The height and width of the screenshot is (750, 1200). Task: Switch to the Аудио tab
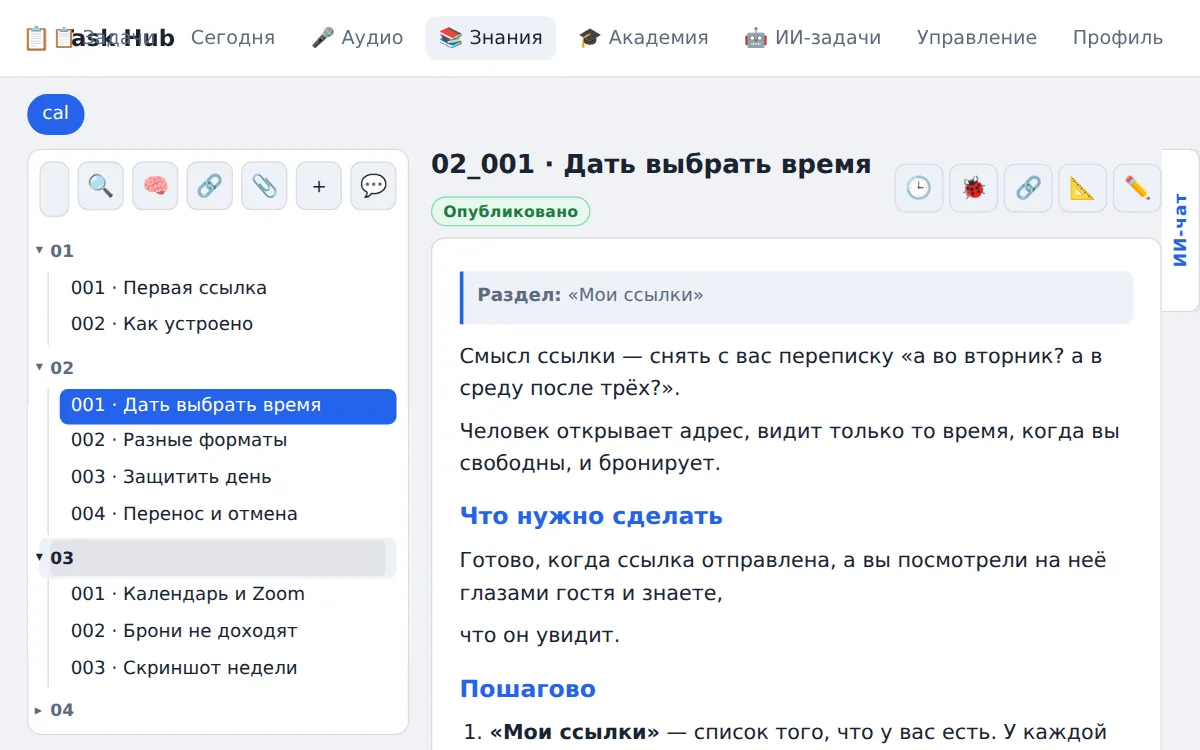pos(357,38)
